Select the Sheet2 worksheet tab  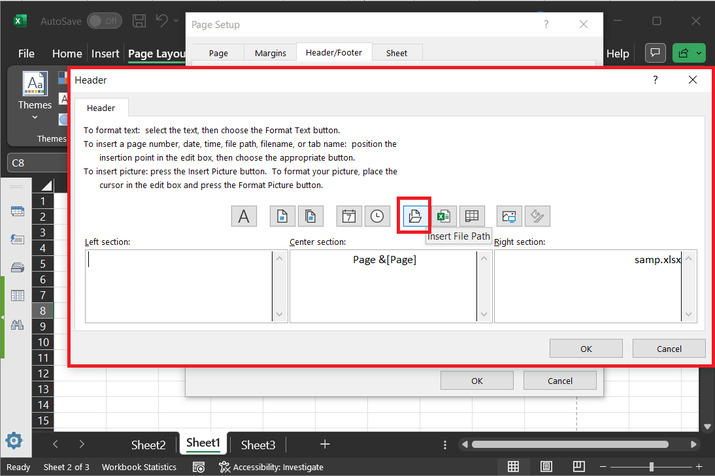[x=148, y=445]
